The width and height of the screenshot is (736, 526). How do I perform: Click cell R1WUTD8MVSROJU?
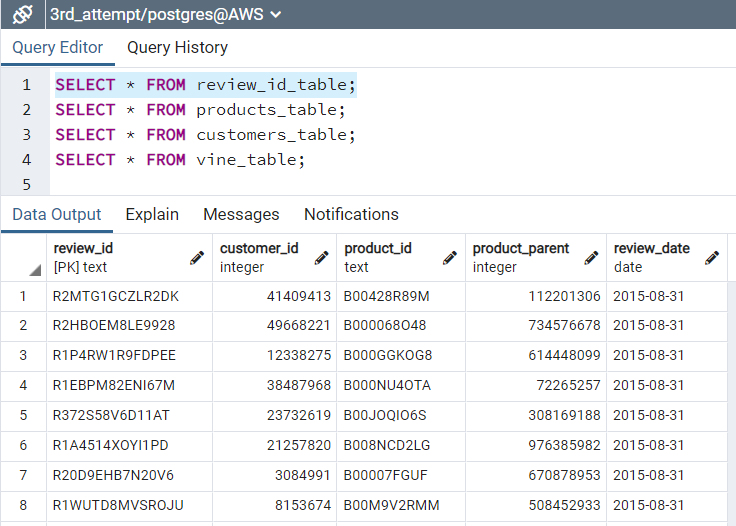130,505
